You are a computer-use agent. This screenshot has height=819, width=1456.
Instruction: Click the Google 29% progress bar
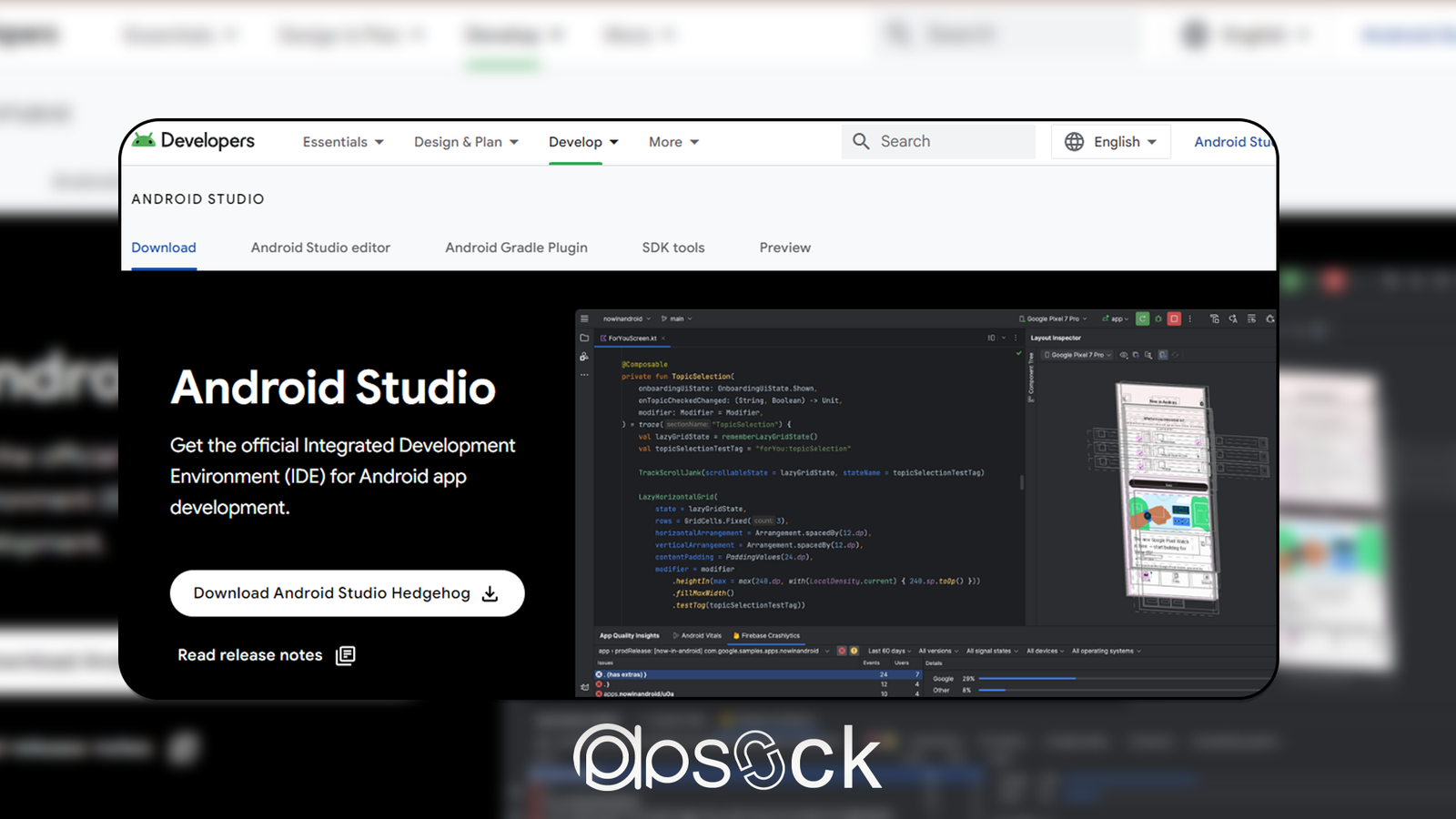tap(1126, 678)
